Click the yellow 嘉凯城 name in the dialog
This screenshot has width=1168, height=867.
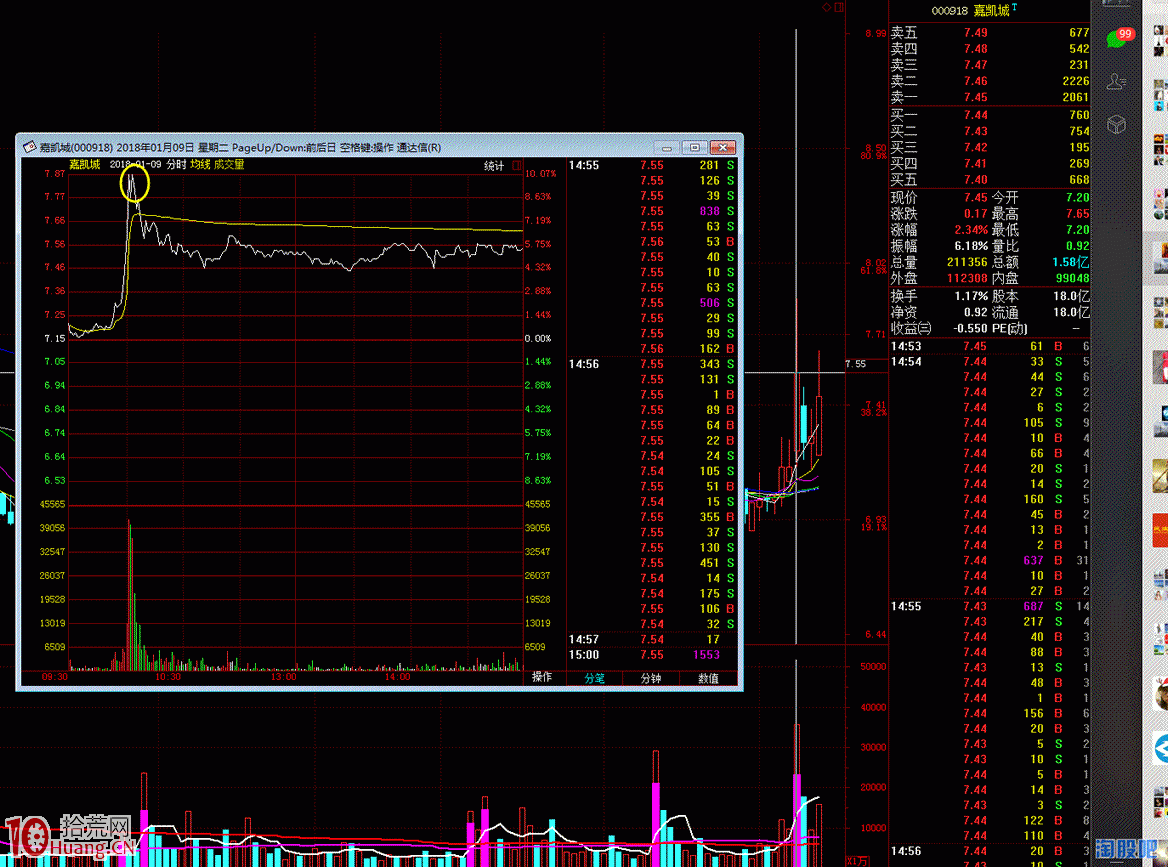[85, 164]
